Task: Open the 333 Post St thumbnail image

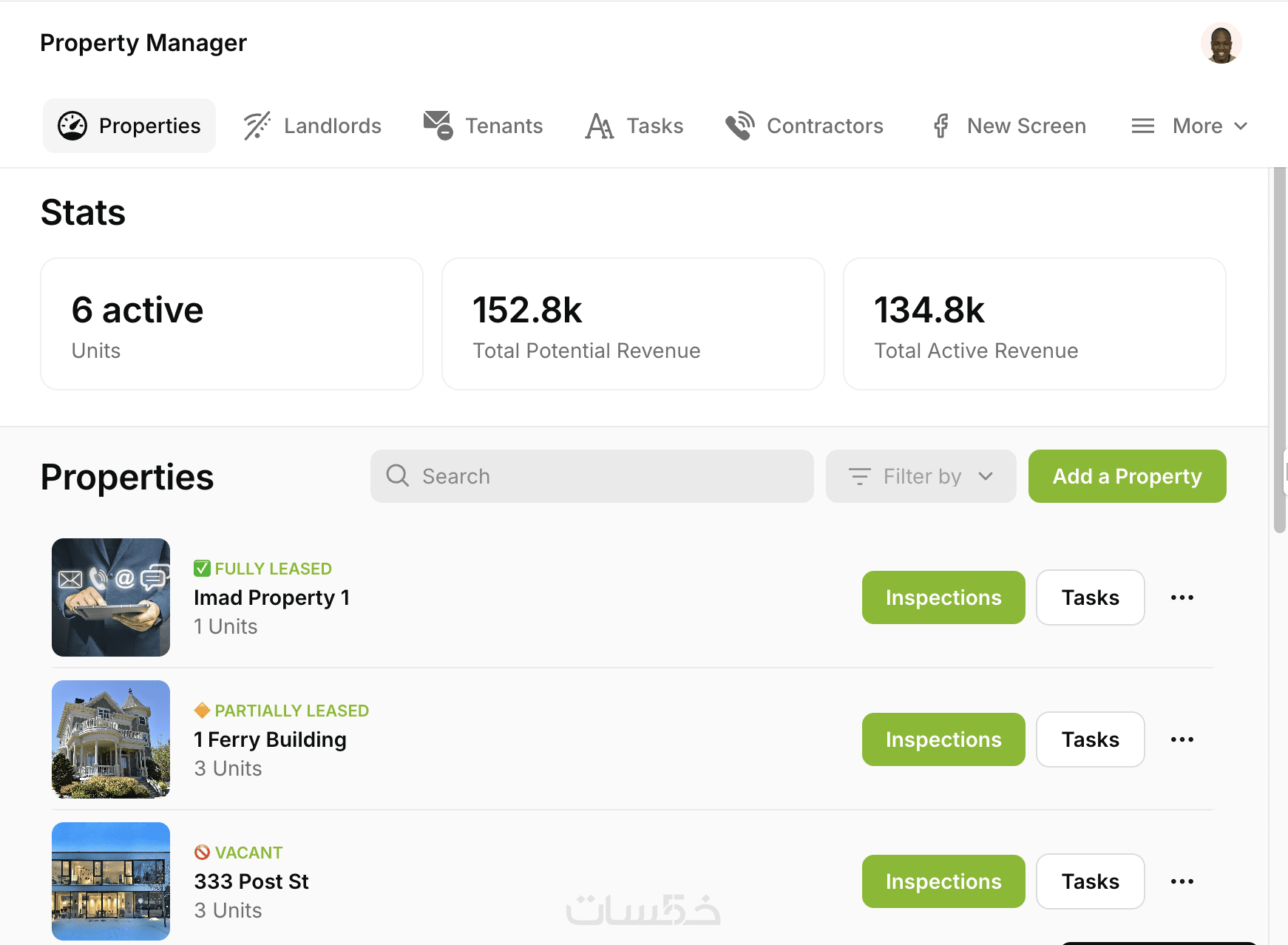Action: coord(111,881)
